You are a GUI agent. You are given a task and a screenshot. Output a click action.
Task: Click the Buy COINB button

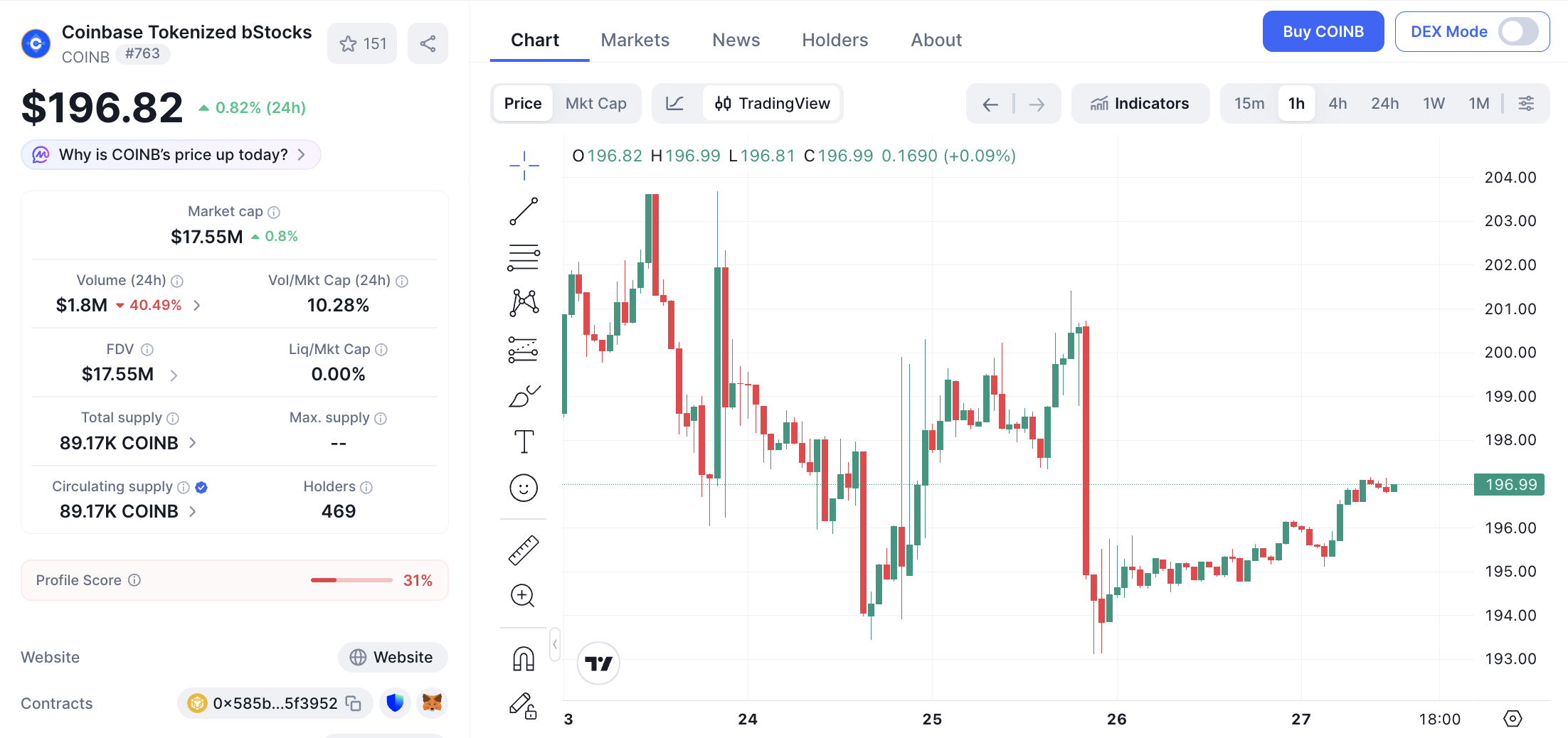[1323, 31]
